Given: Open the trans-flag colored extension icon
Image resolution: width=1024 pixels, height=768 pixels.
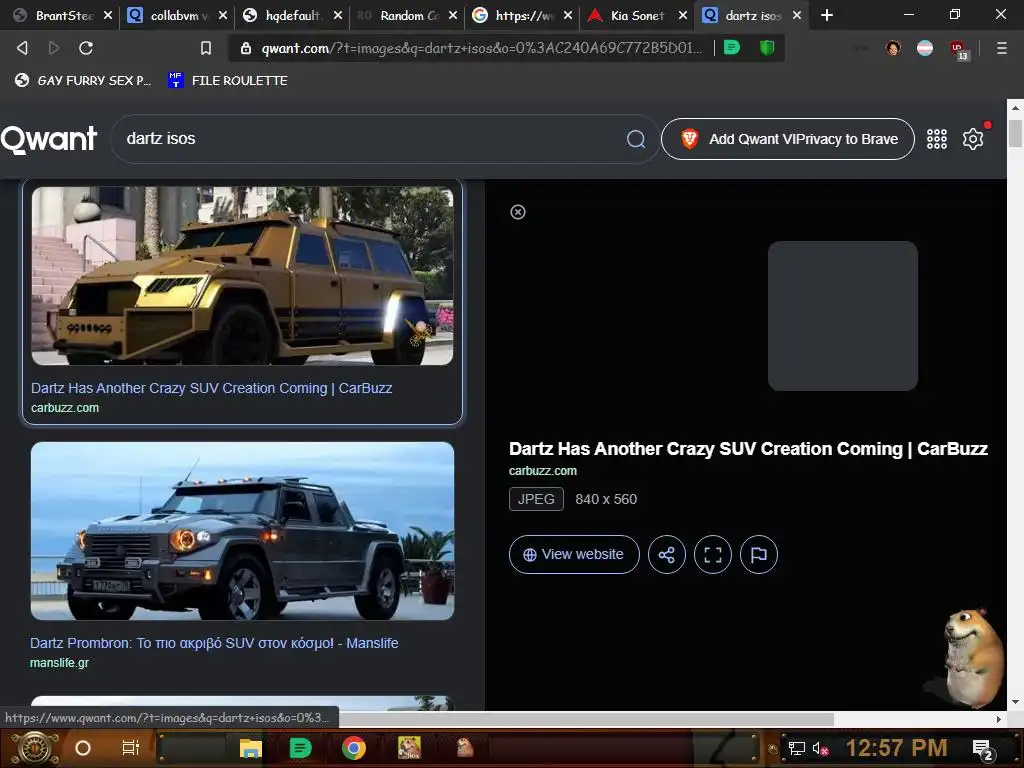Looking at the screenshot, I should click(x=925, y=48).
